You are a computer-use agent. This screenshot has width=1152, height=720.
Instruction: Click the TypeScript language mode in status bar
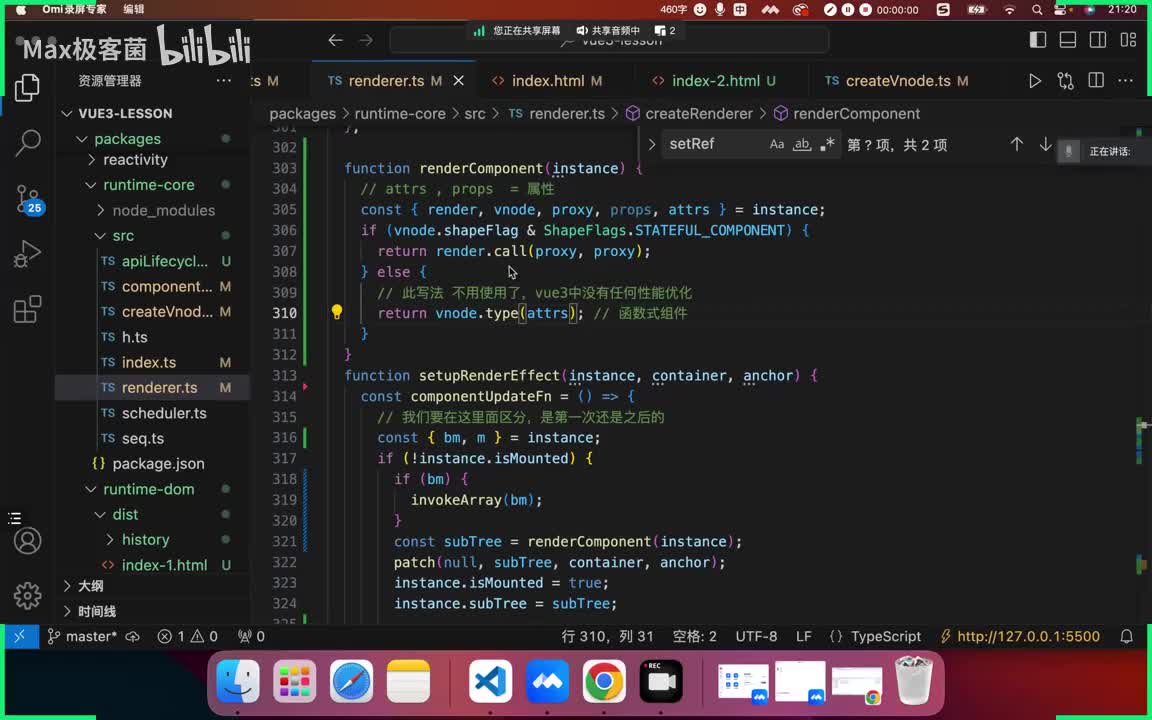[x=885, y=636]
